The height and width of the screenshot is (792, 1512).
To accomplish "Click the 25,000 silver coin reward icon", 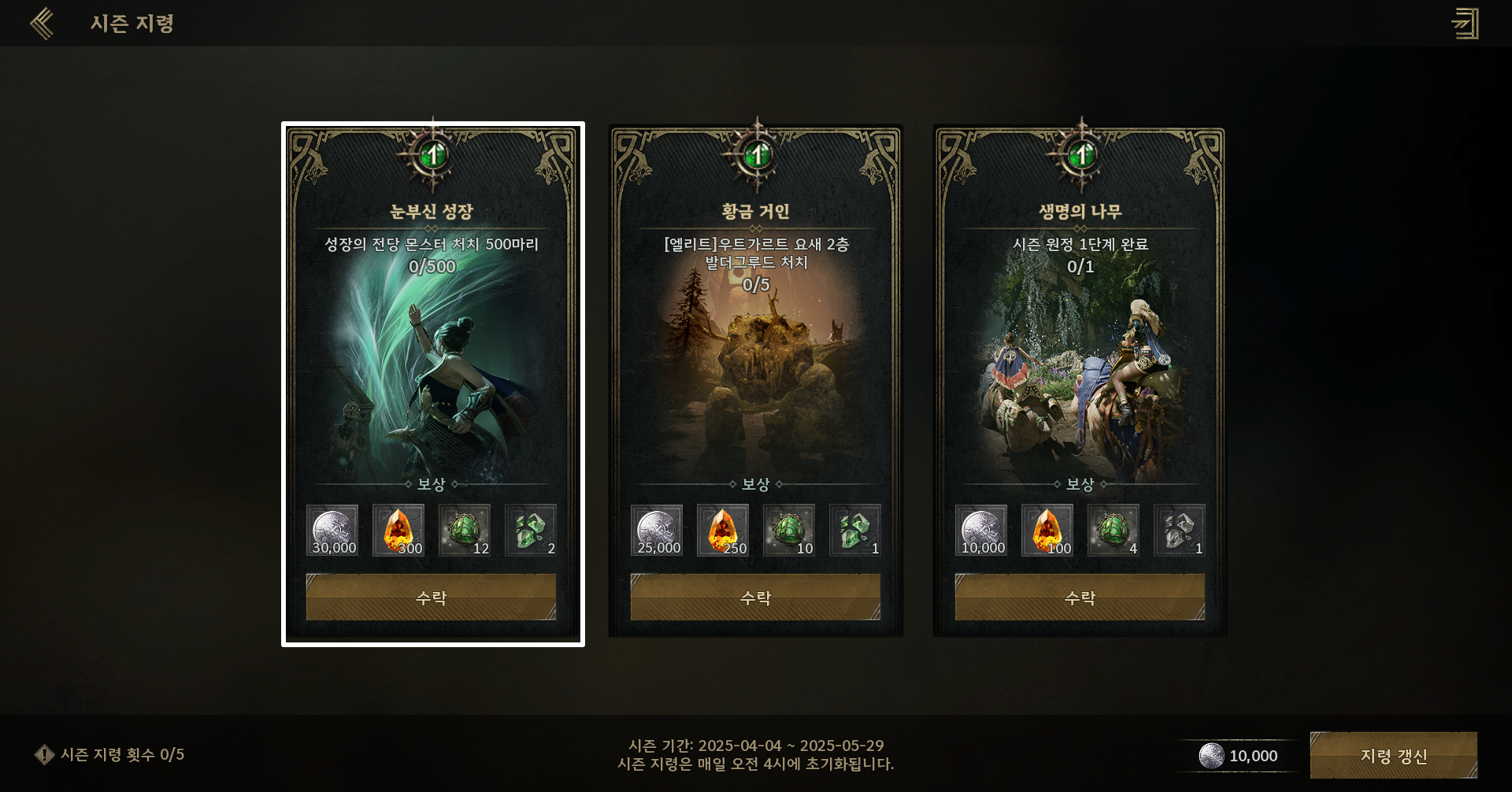I will tap(657, 530).
